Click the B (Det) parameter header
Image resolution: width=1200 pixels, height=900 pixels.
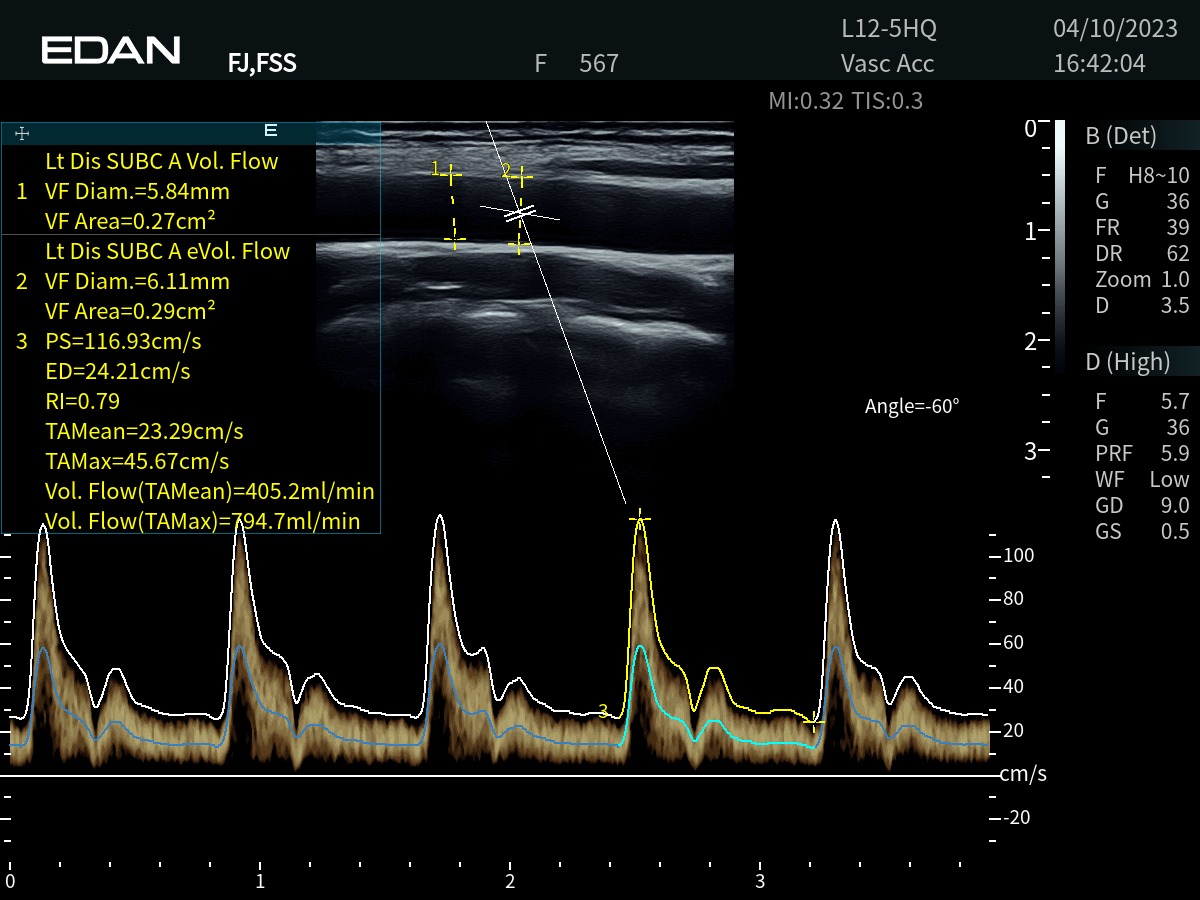[1120, 136]
